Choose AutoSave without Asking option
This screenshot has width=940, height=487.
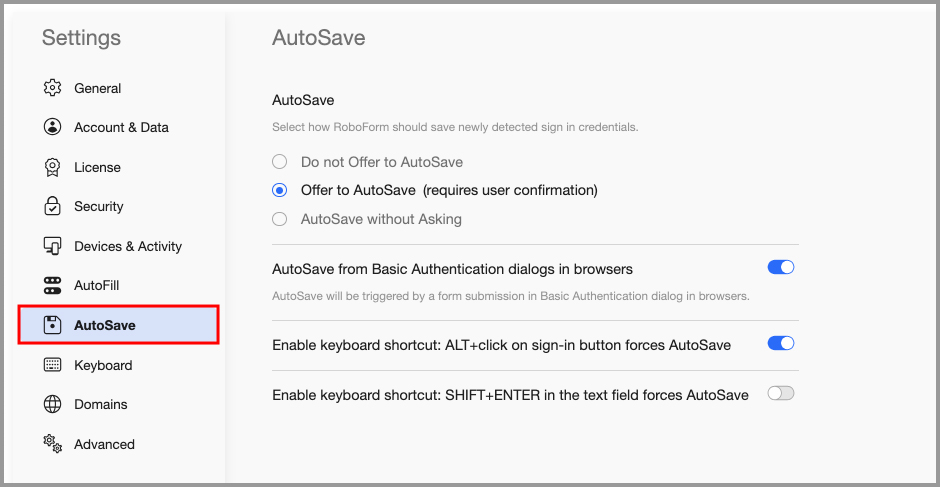(280, 219)
